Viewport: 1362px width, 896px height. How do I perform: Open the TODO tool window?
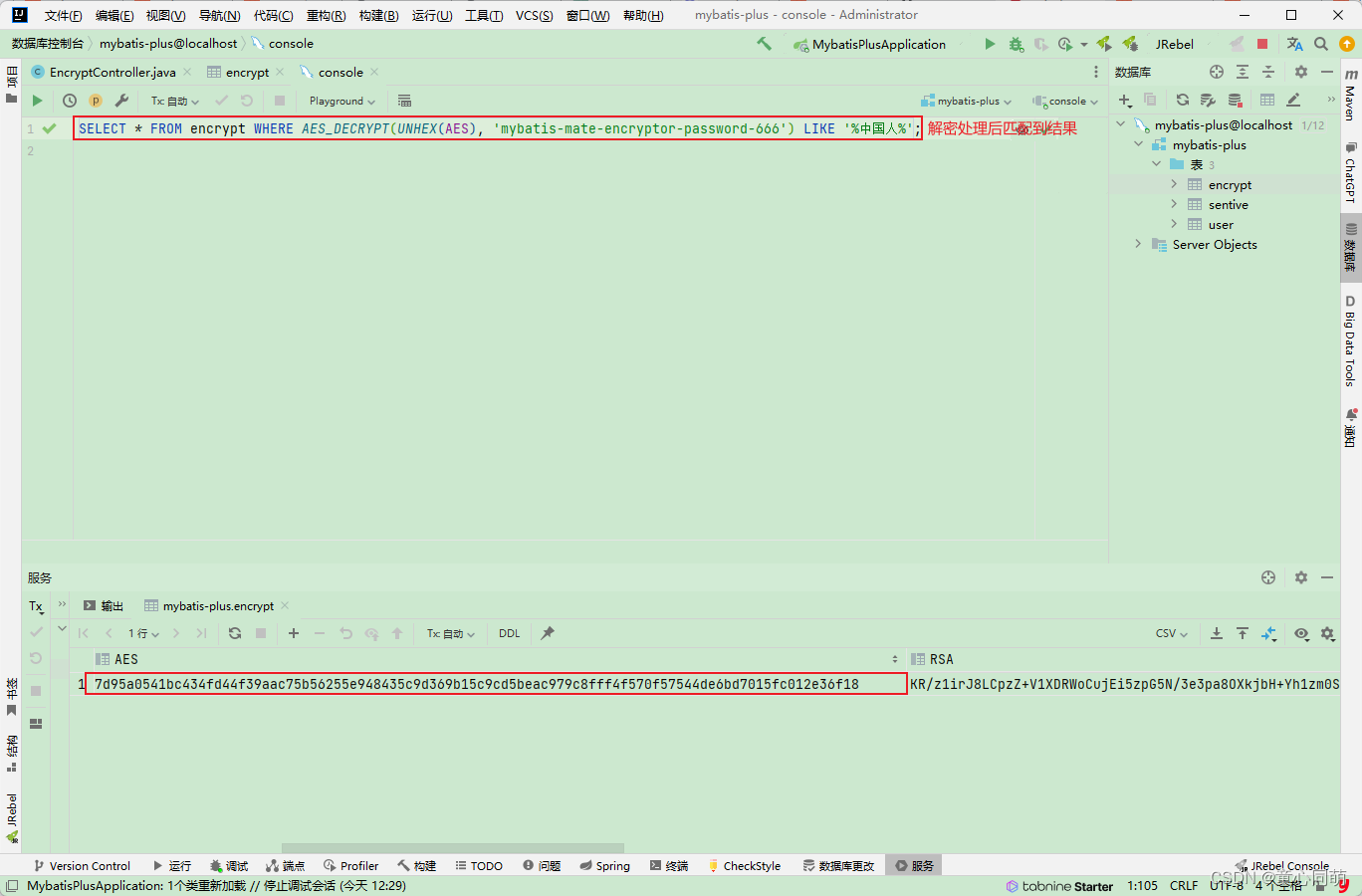point(478,866)
